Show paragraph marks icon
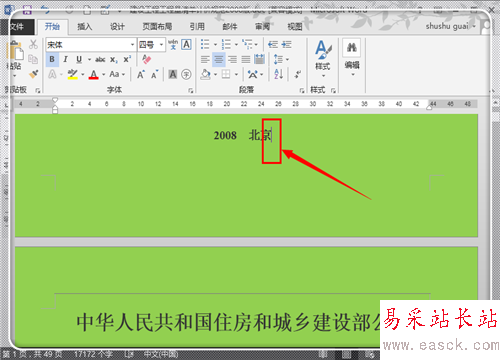500x360 pixels. 298,74
